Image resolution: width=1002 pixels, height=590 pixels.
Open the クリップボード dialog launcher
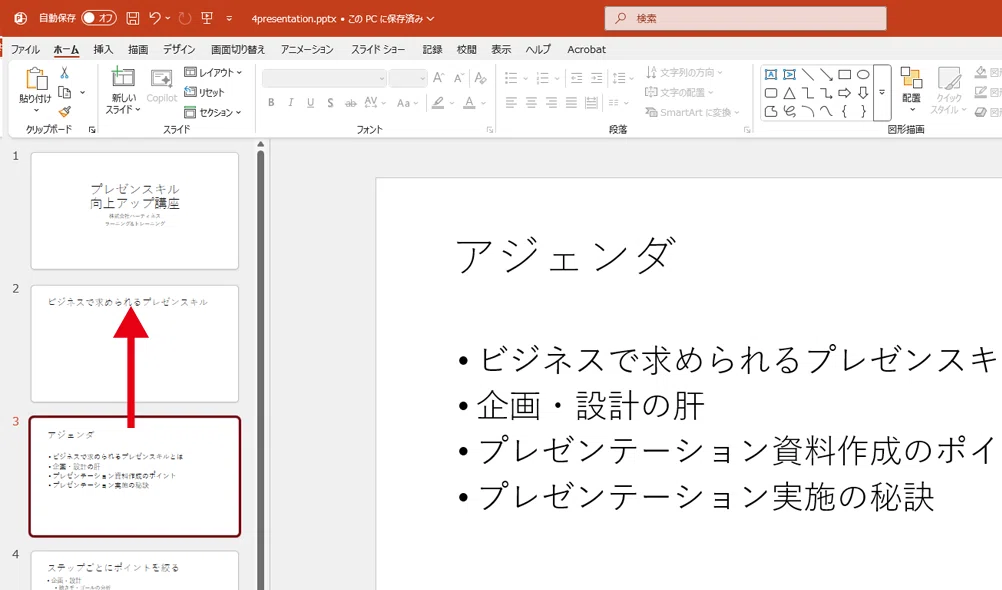pos(92,130)
